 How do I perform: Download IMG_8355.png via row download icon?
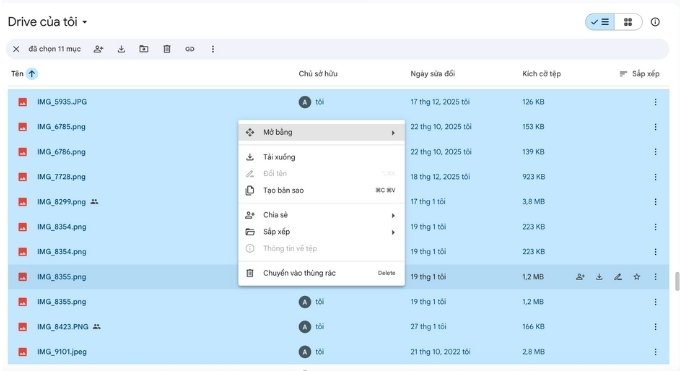(599, 277)
